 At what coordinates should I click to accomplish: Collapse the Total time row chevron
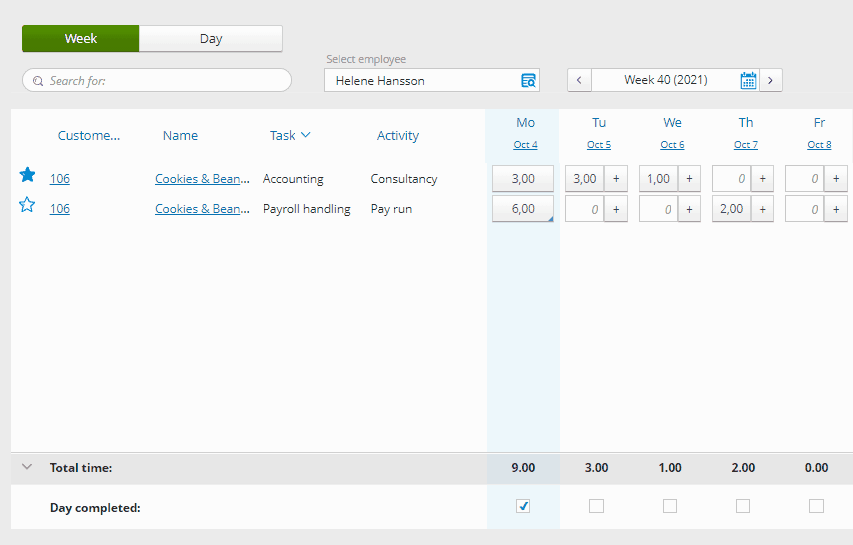pyautogui.click(x=27, y=467)
